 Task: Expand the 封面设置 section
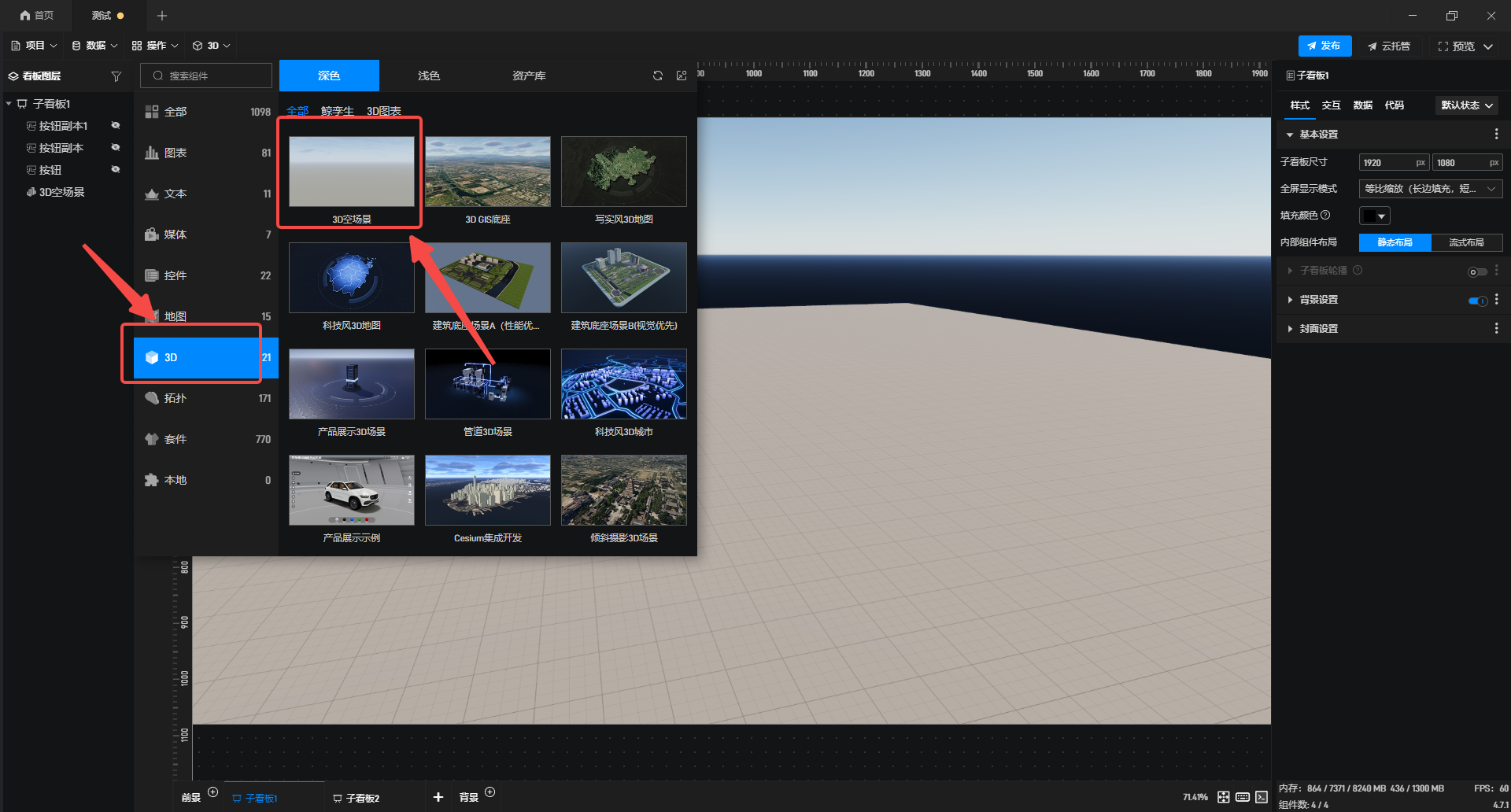1318,329
